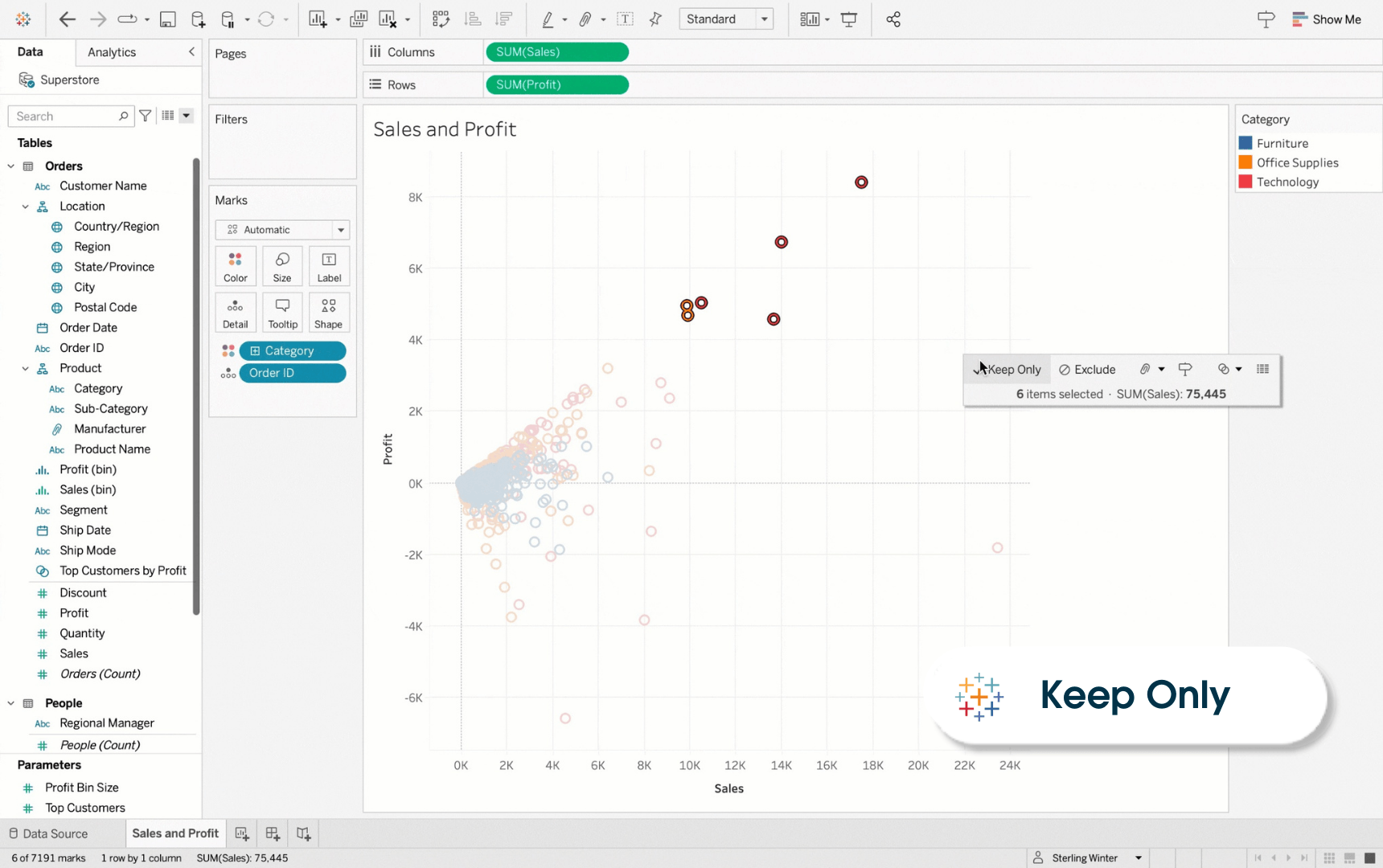Click the Share workbook icon
Screen dimensions: 1383x868
[893, 18]
